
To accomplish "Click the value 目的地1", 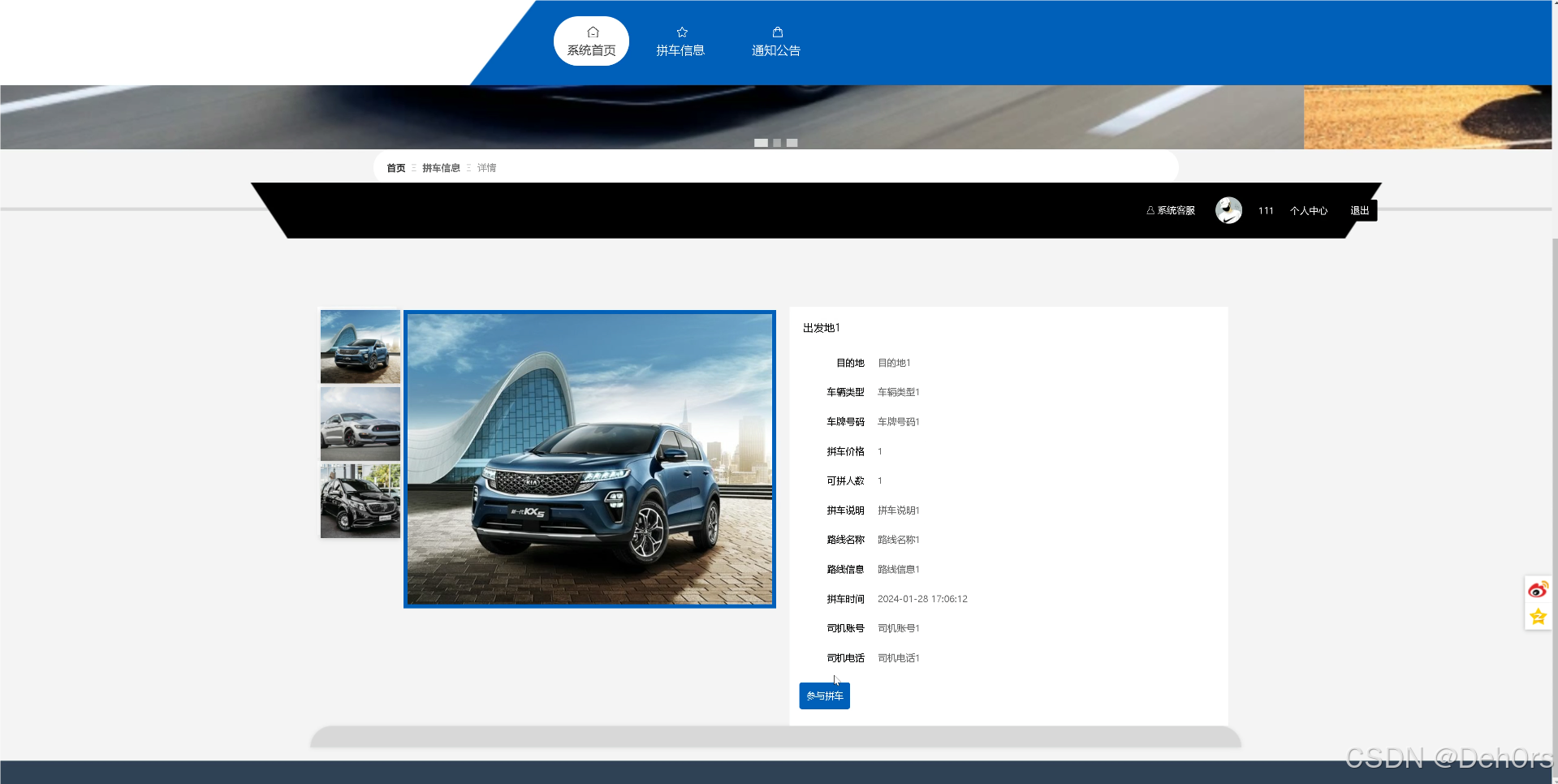I will pyautogui.click(x=894, y=363).
